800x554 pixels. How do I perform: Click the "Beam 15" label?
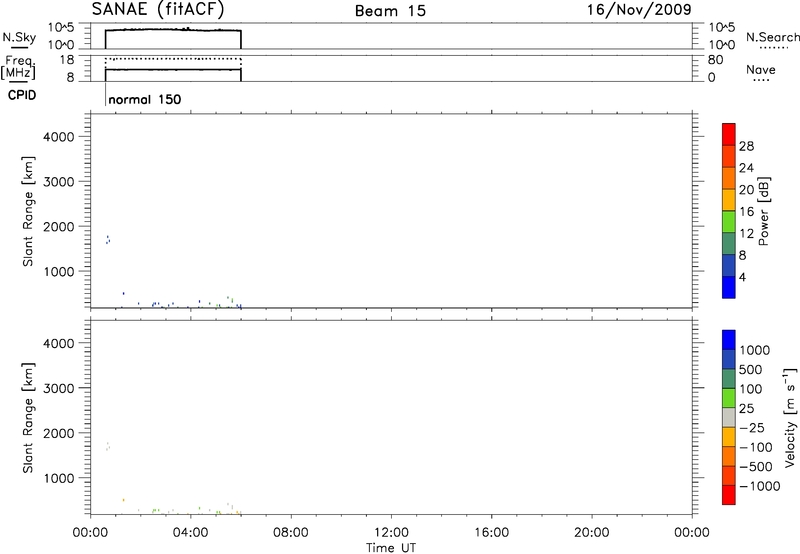390,11
